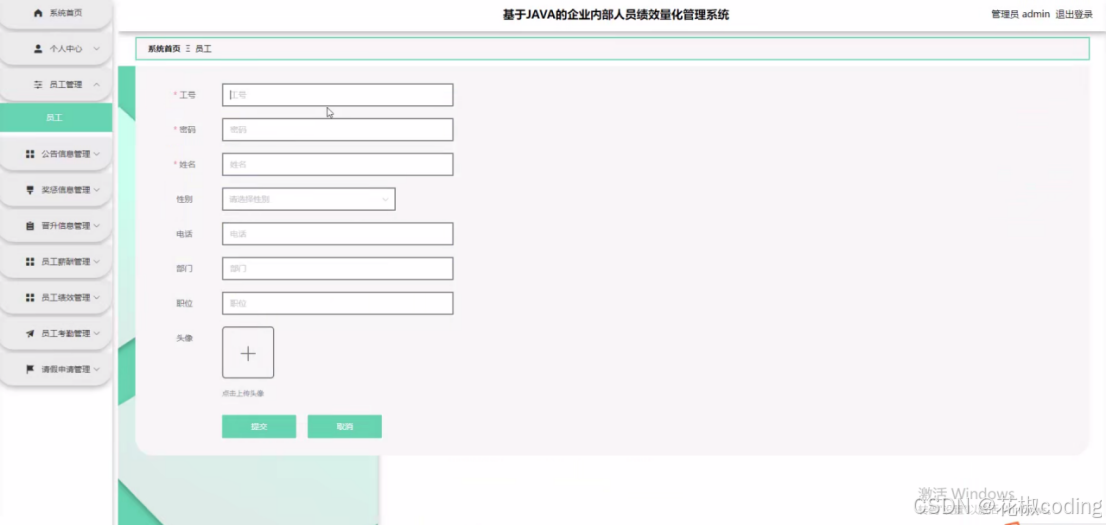Viewport: 1106px width, 526px height.
Task: Click the trophy icon beside 奖惩信息管理
Action: (30, 190)
